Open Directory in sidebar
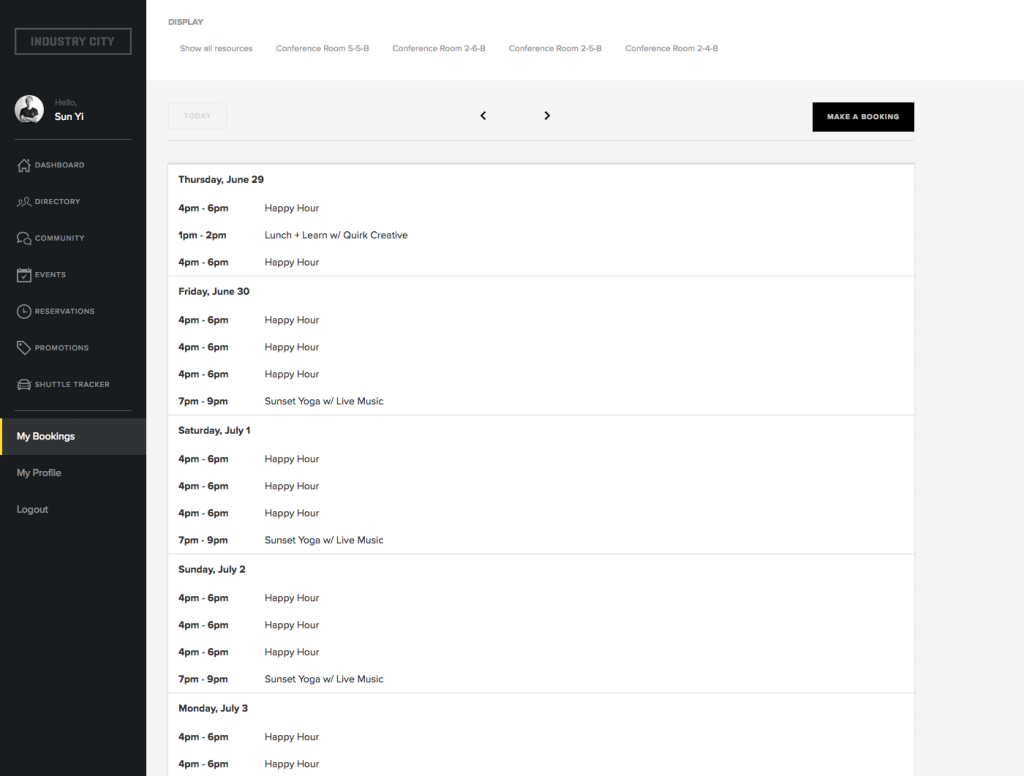The image size is (1024, 776). [57, 202]
